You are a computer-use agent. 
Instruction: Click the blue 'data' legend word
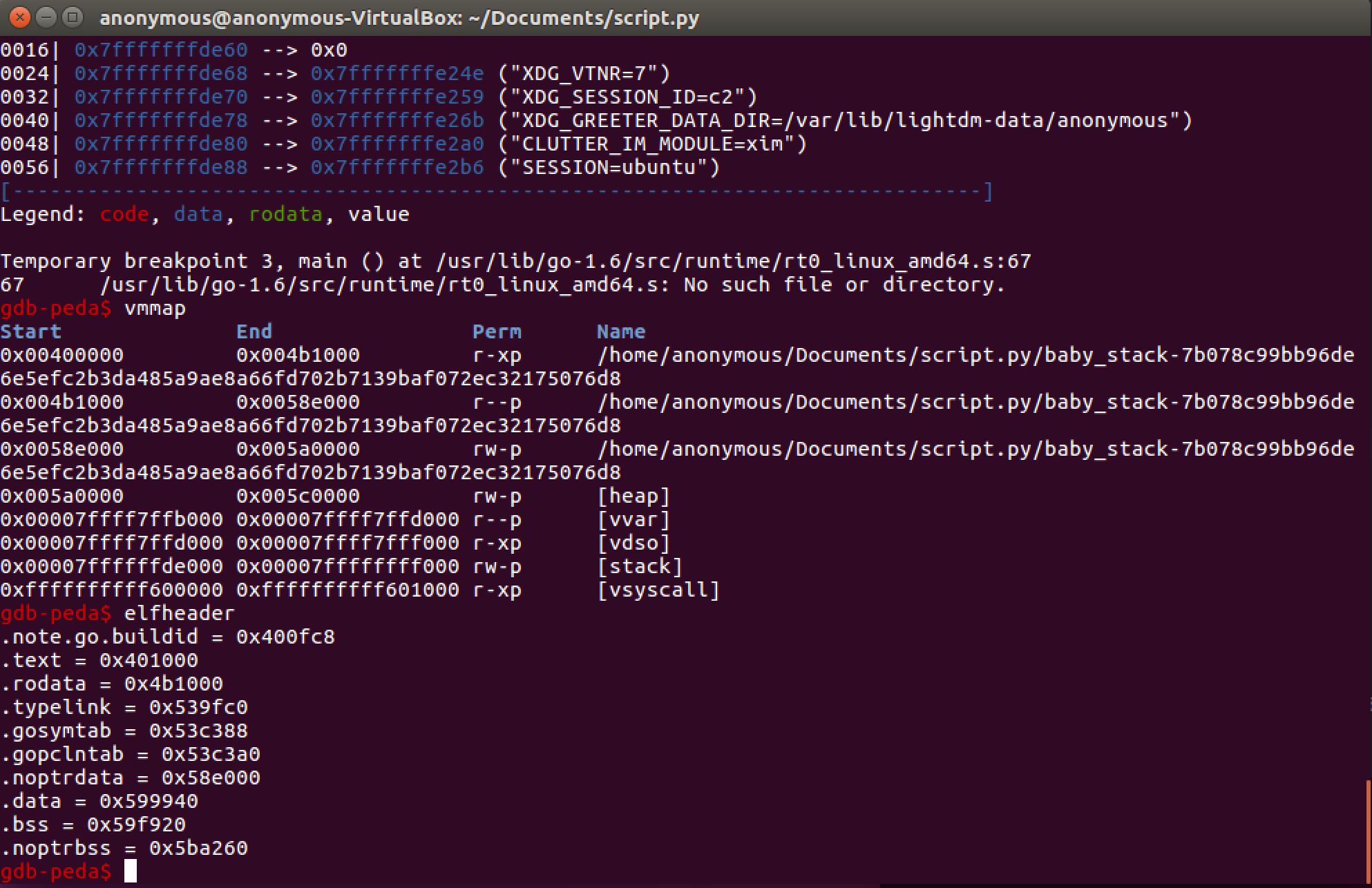pyautogui.click(x=198, y=214)
